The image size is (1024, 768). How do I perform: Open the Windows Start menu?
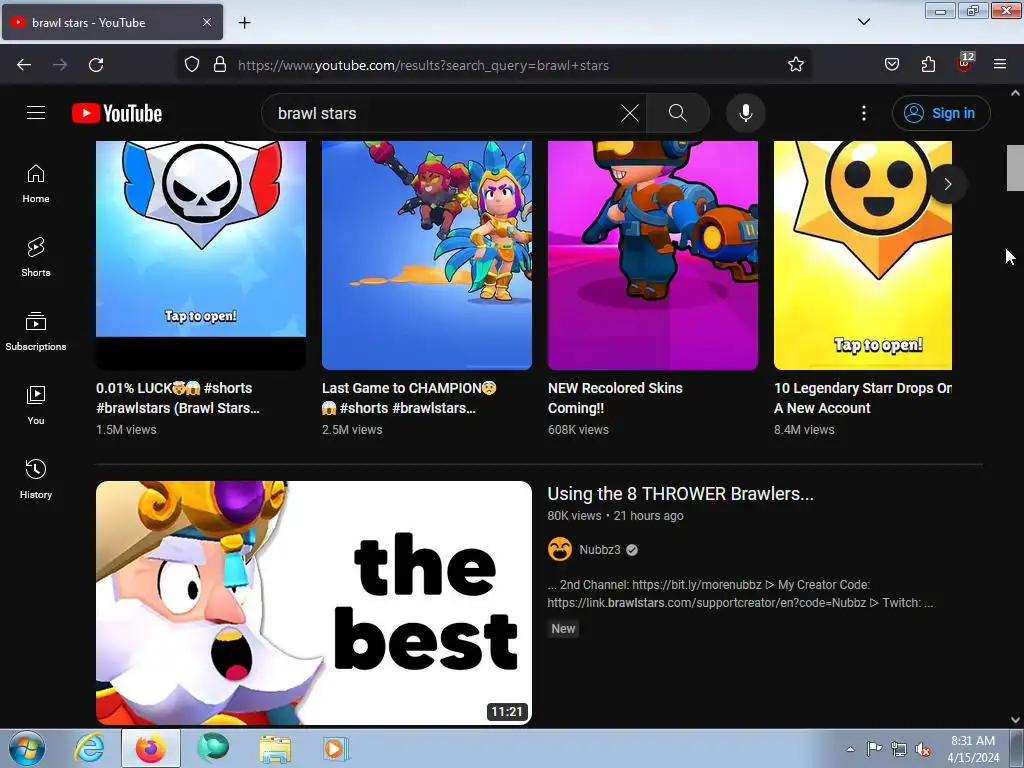pyautogui.click(x=26, y=748)
